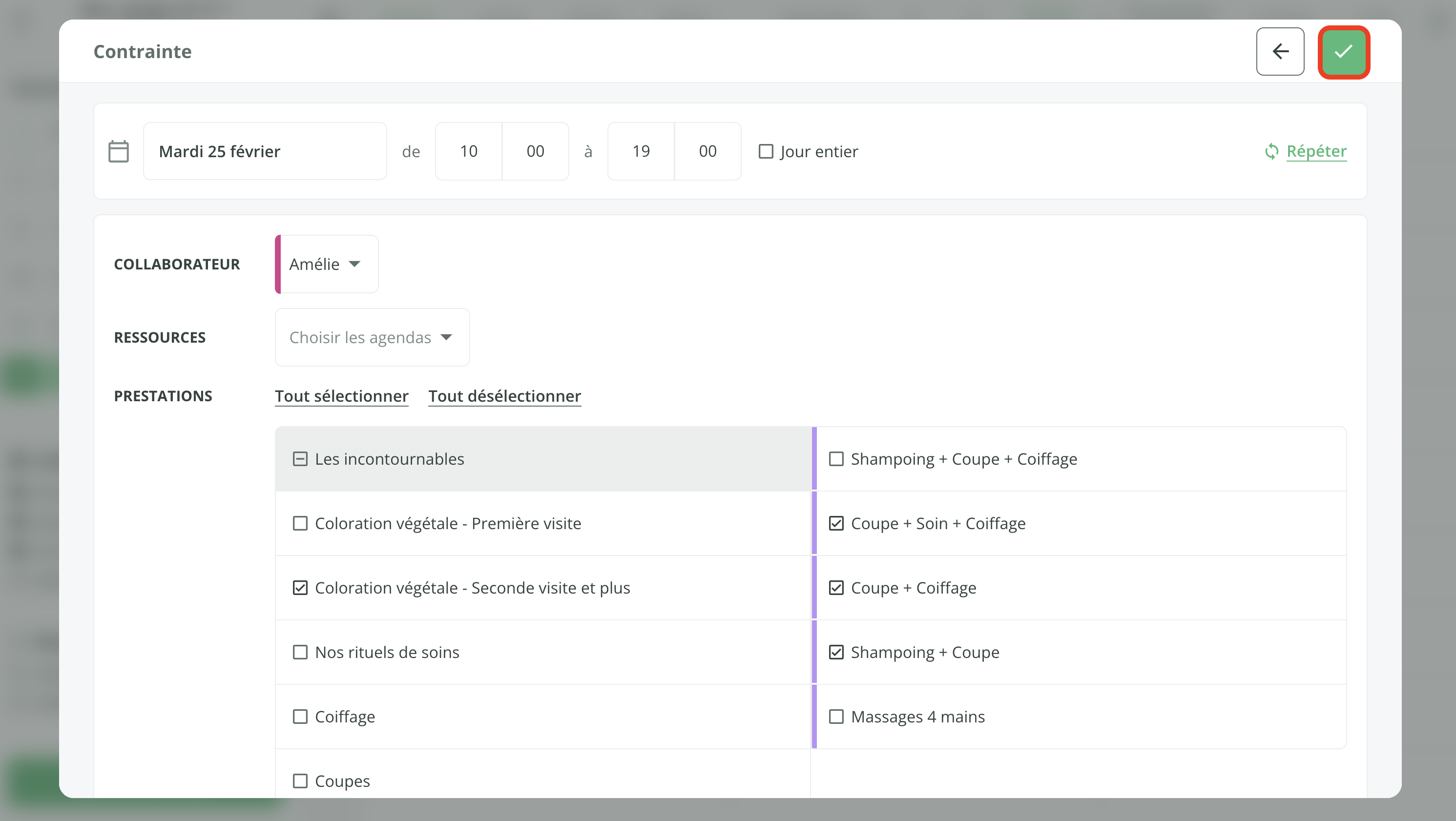1456x821 pixels.
Task: Enable Shampoing + Coupe + Coiffage
Action: coord(836,459)
